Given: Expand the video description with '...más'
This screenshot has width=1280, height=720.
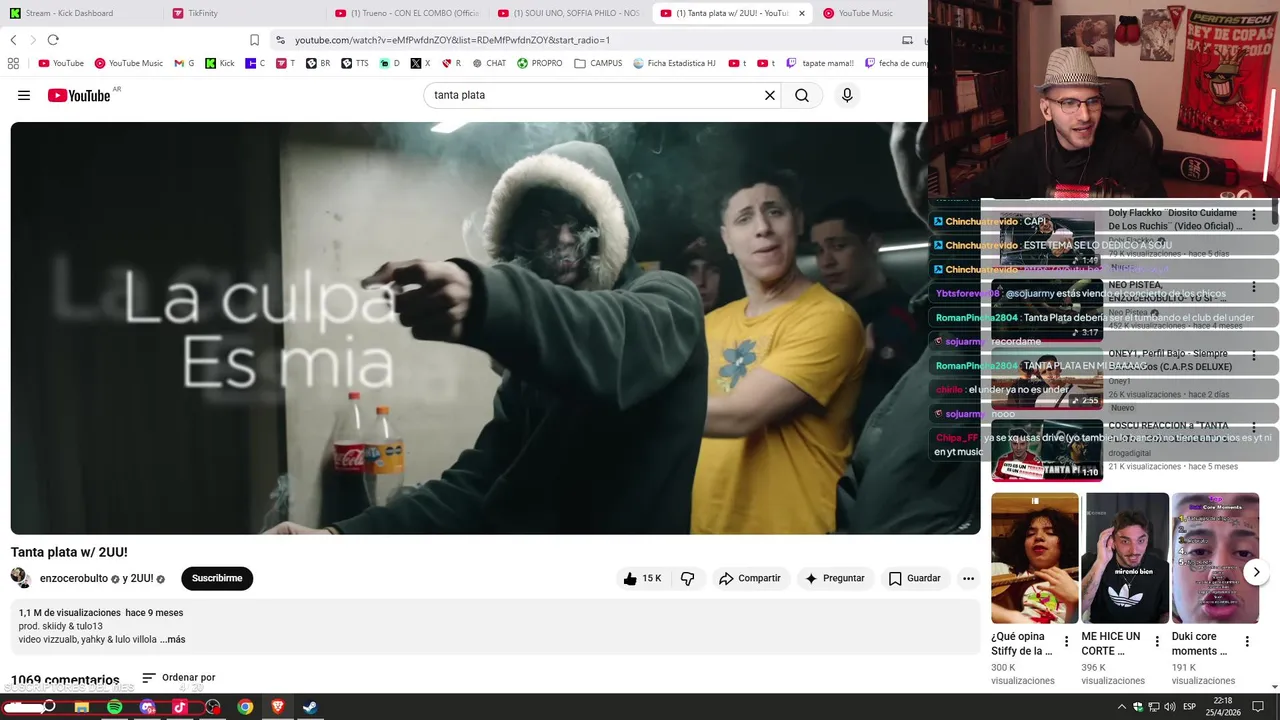Looking at the screenshot, I should pyautogui.click(x=173, y=640).
